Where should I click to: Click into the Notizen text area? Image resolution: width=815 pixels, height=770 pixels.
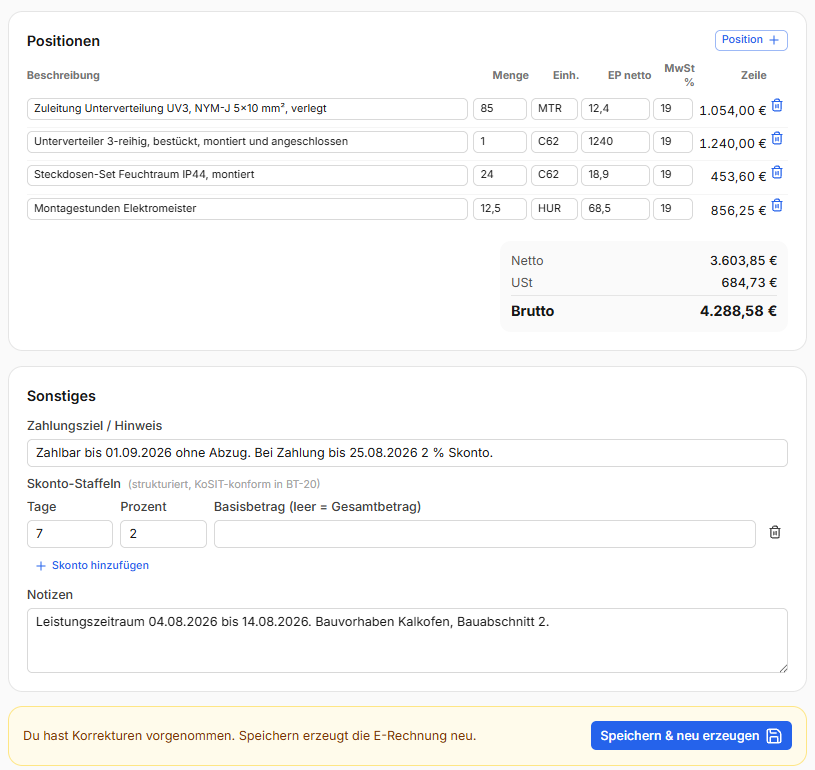pyautogui.click(x=407, y=641)
